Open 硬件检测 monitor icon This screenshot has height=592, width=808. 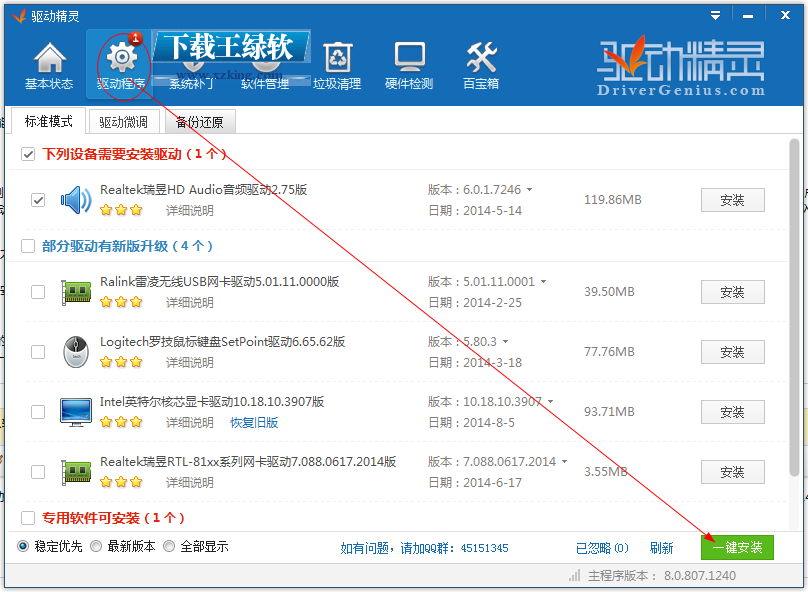click(410, 57)
